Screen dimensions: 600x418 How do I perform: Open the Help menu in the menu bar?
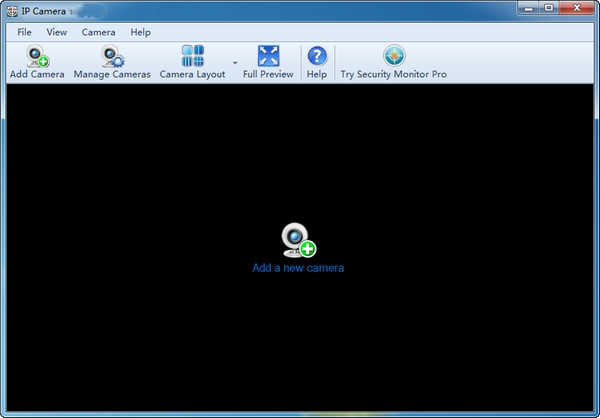click(140, 32)
